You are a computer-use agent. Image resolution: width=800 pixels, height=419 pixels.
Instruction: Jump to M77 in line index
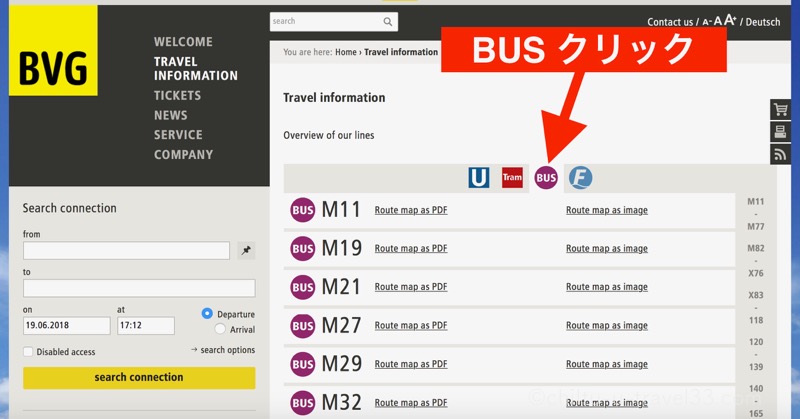click(756, 227)
